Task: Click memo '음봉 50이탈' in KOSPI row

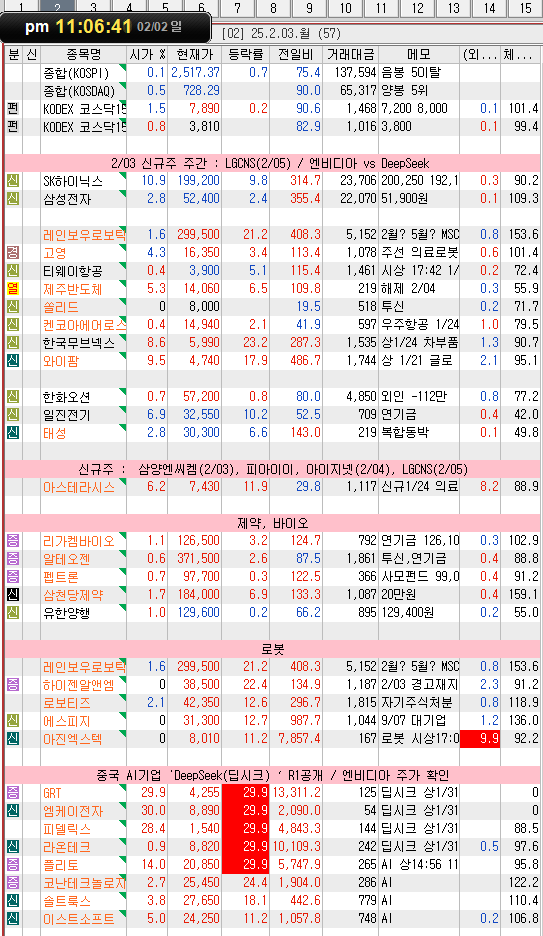Action: [x=411, y=73]
